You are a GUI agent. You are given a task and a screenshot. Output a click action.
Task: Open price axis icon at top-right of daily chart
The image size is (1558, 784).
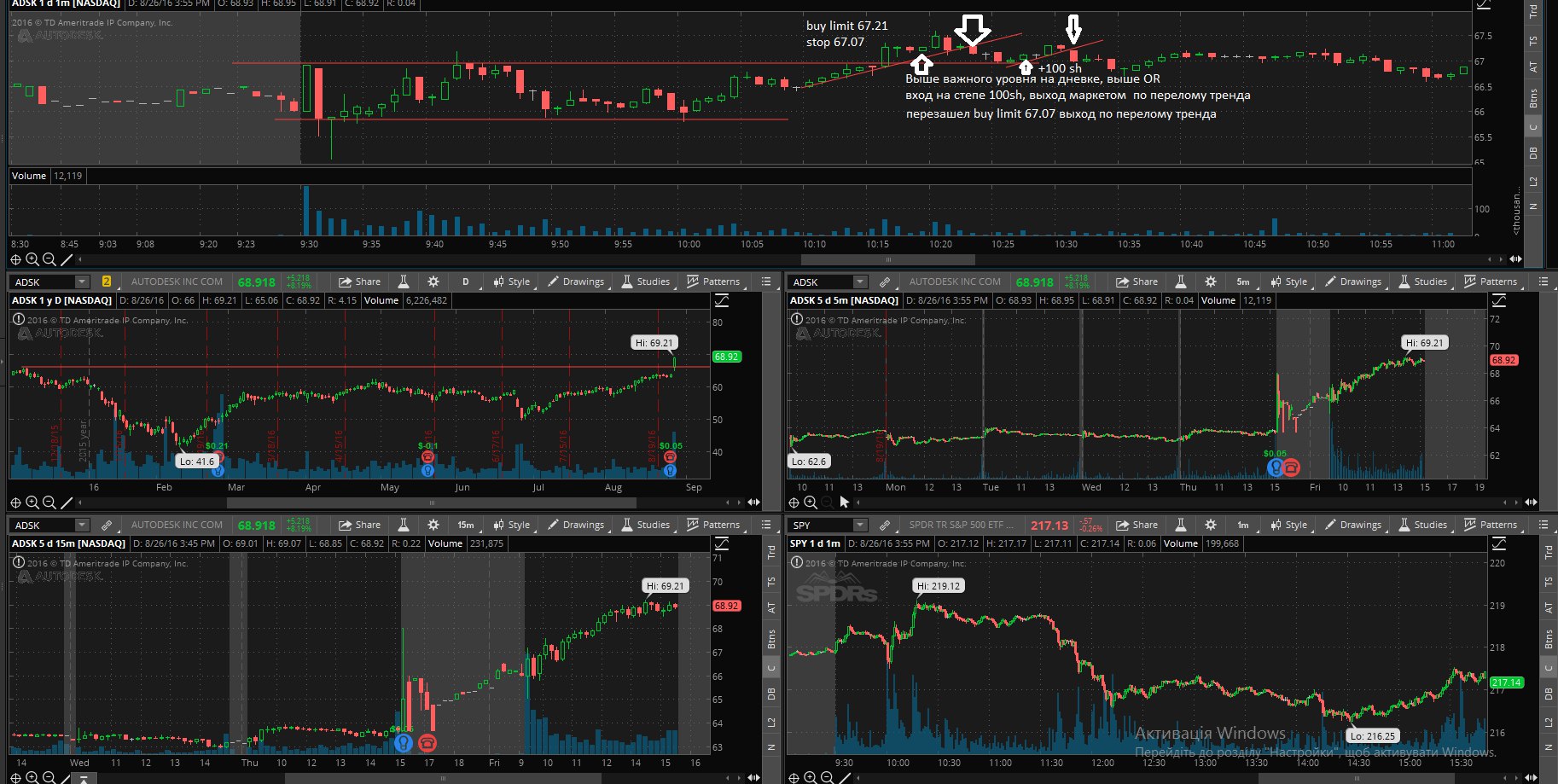722,300
